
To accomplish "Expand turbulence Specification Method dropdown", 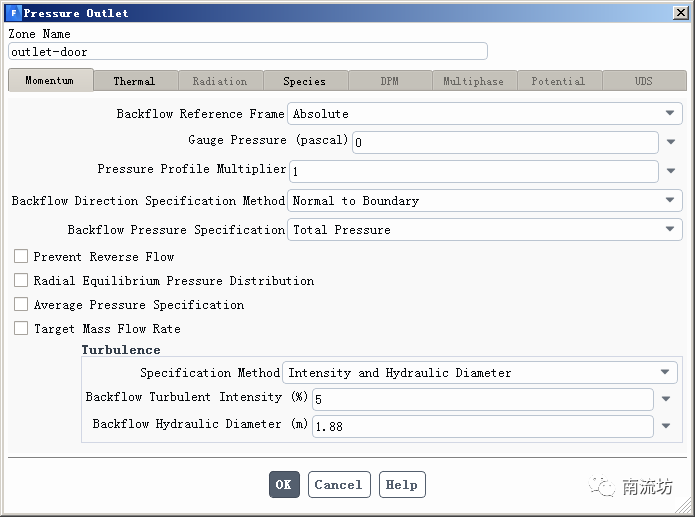I will pos(665,373).
